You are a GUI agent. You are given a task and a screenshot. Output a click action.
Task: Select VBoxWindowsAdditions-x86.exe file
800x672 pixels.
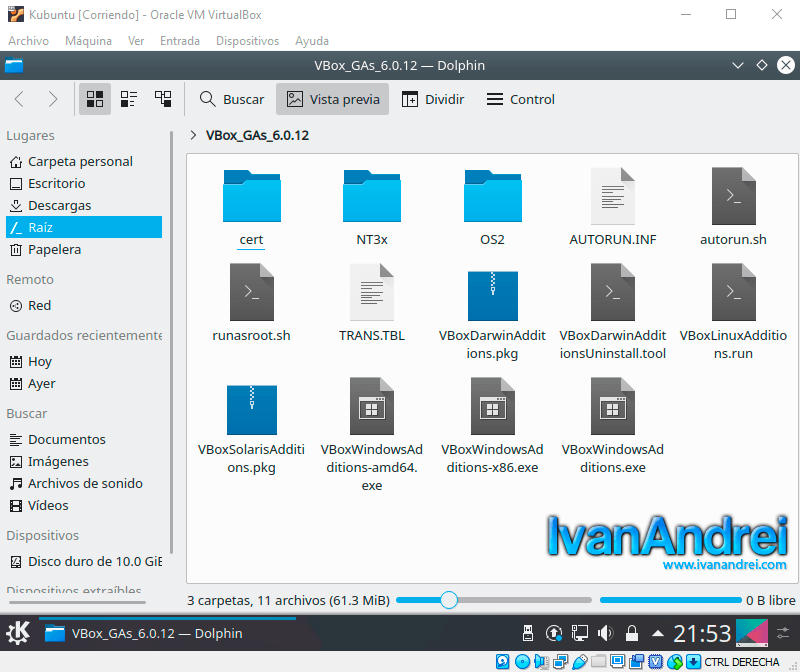point(492,427)
